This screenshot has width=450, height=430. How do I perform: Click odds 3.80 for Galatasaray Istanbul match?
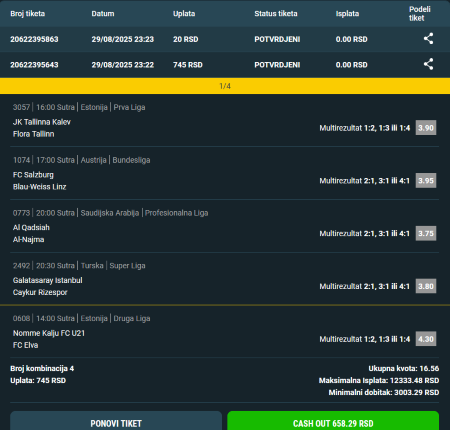[426, 286]
